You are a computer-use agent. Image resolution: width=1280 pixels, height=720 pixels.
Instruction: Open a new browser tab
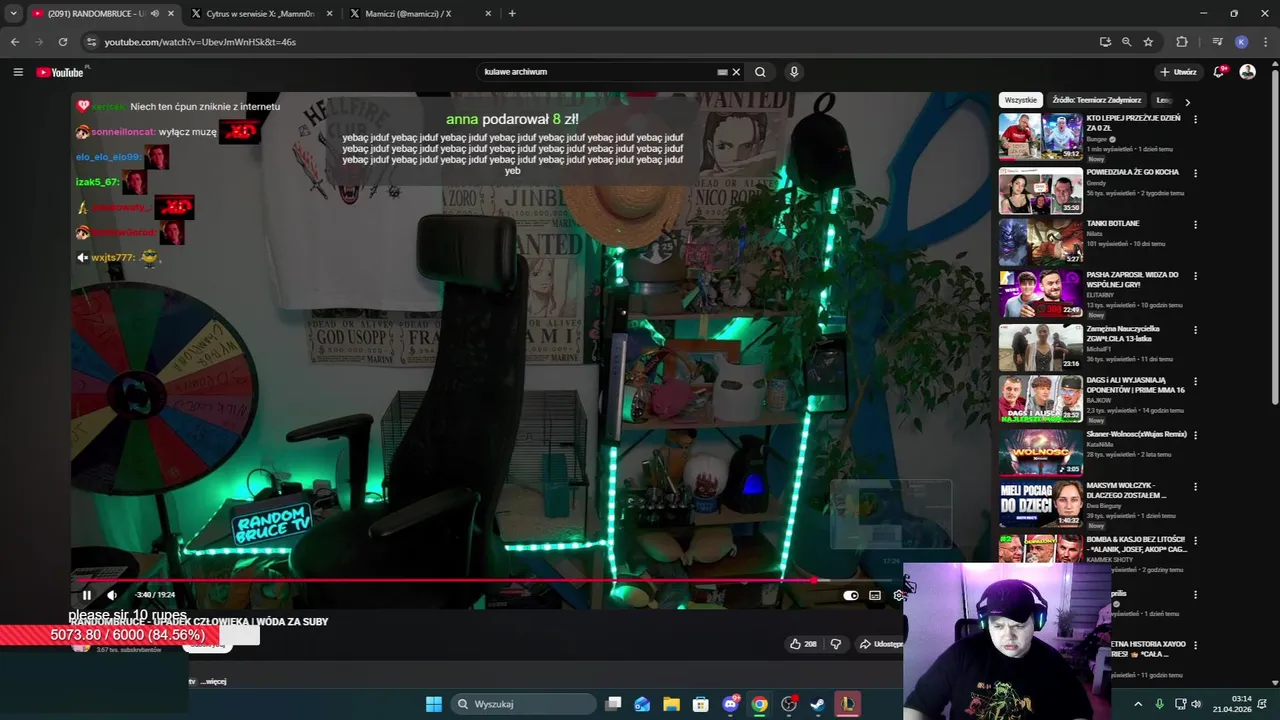coord(512,14)
